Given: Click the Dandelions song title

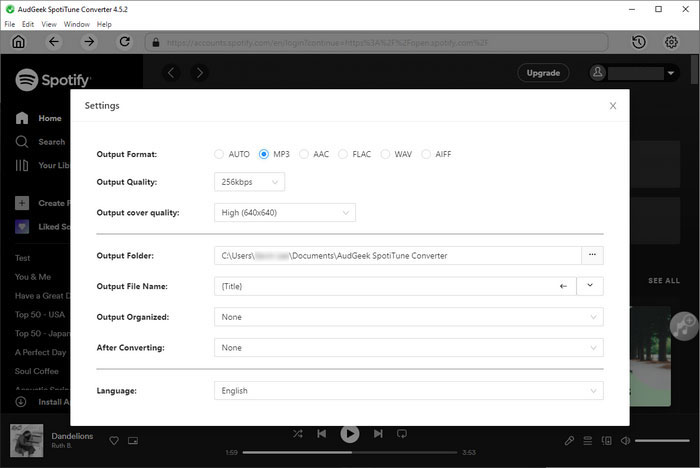Looking at the screenshot, I should 72,436.
